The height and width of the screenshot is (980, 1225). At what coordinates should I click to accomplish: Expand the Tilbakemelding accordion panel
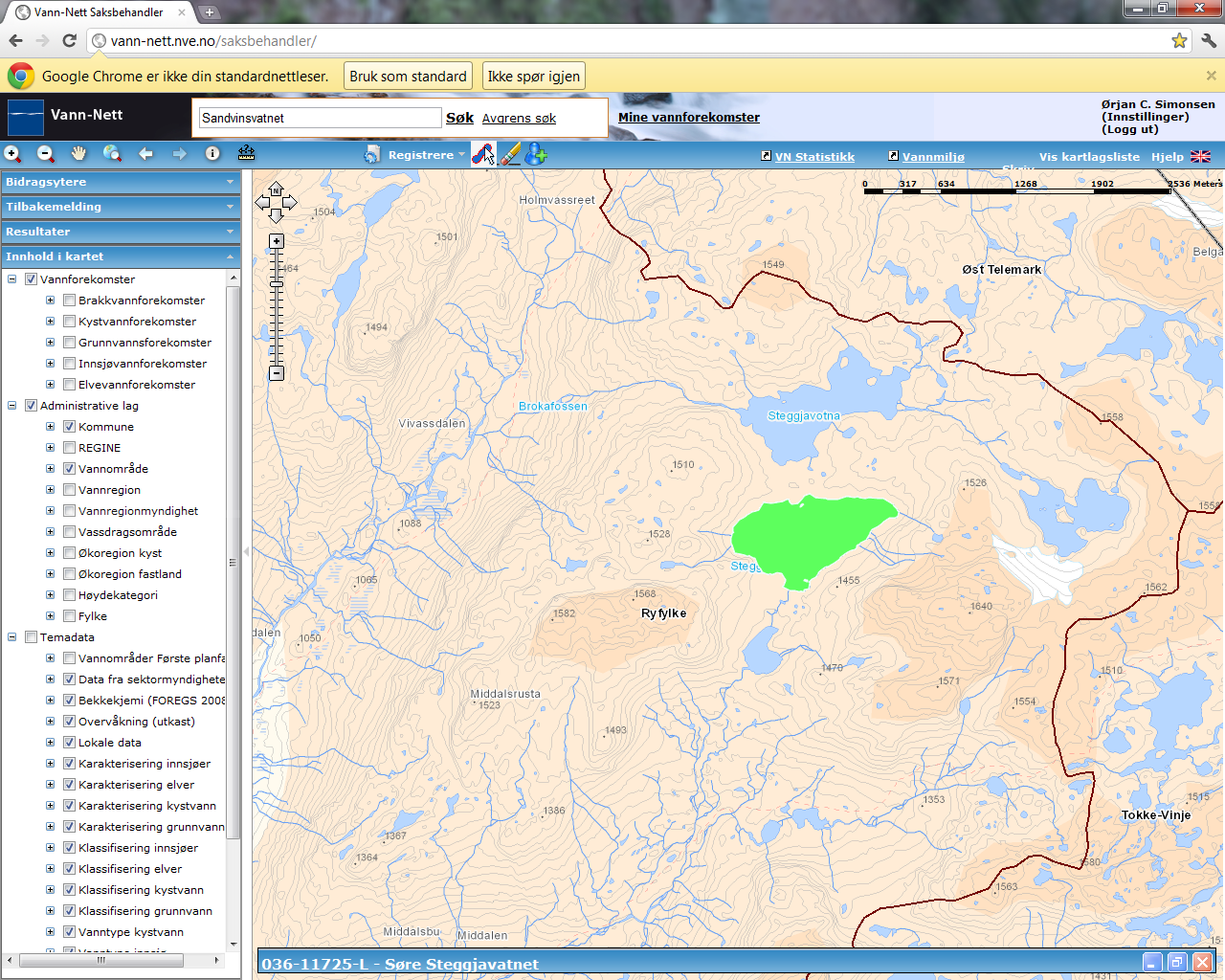(120, 207)
